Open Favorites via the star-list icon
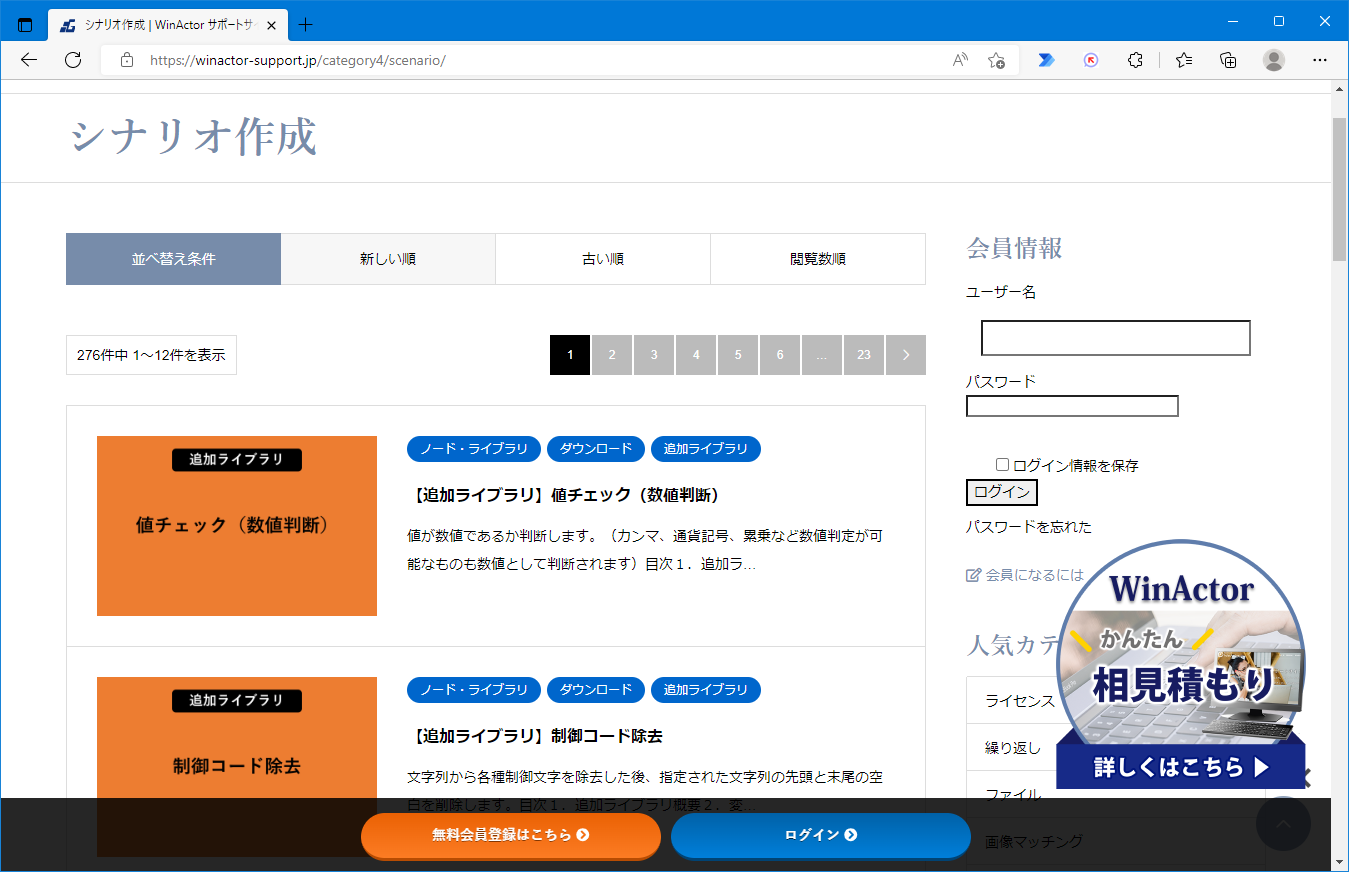The image size is (1349, 872). tap(1183, 60)
